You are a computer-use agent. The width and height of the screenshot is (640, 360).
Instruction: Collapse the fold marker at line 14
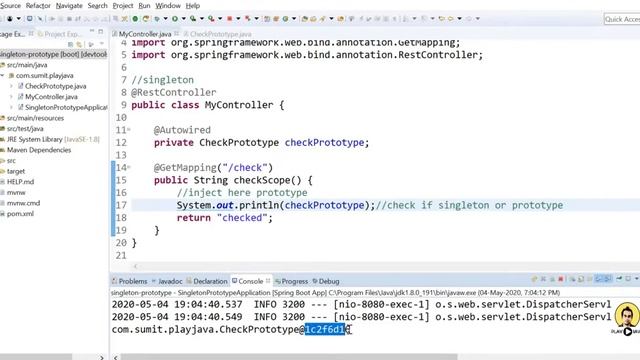[x=129, y=167]
